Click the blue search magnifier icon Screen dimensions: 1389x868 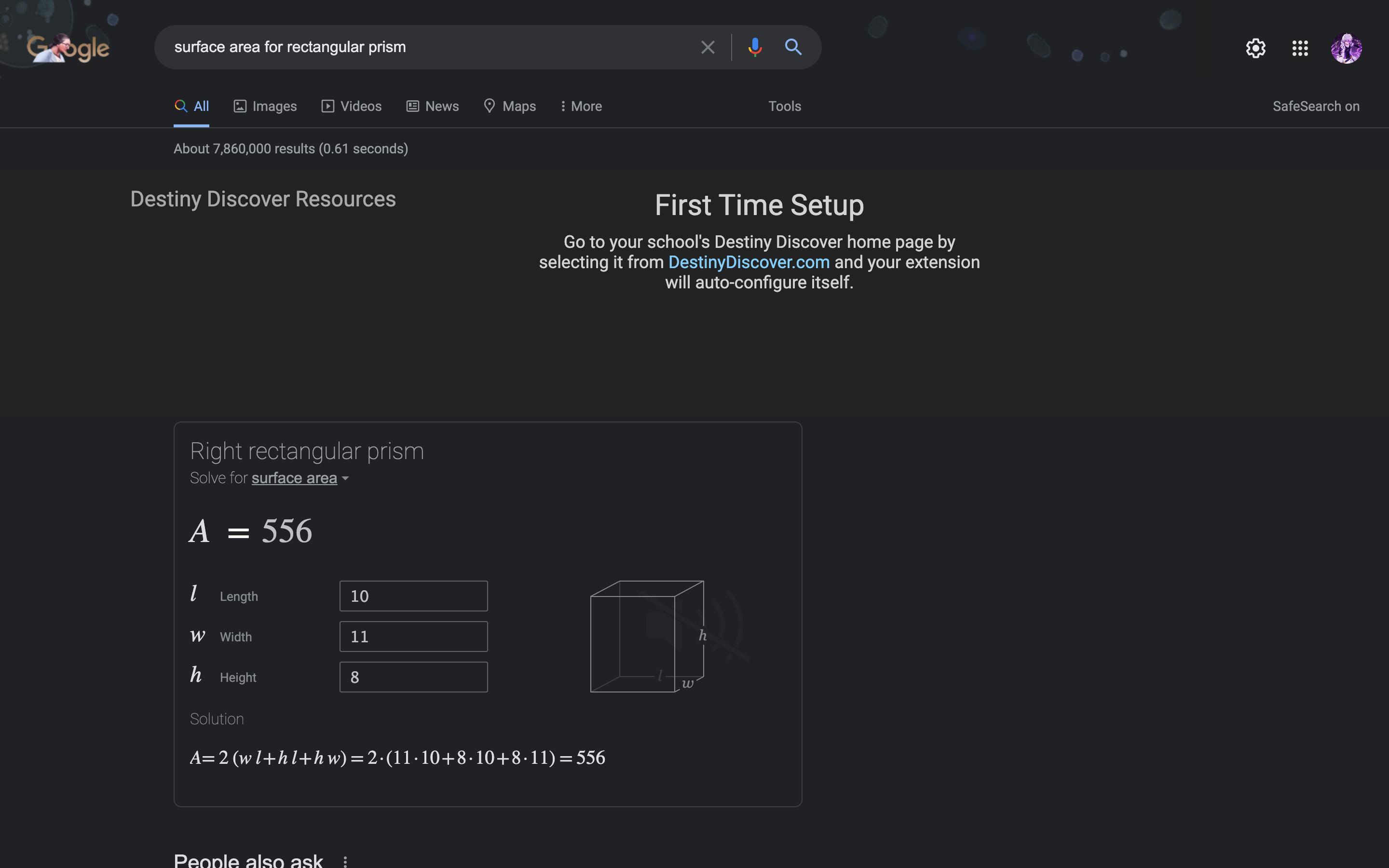point(793,47)
